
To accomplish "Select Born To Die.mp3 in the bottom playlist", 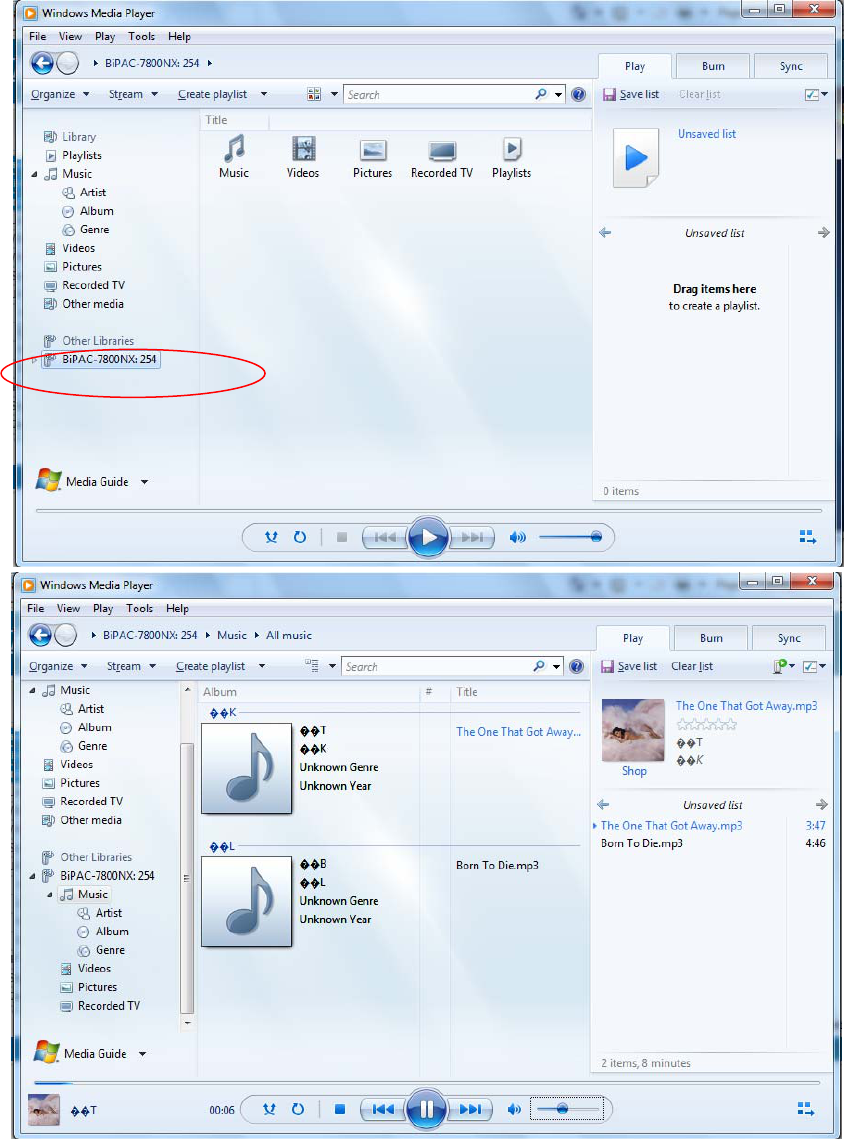I will [x=641, y=843].
